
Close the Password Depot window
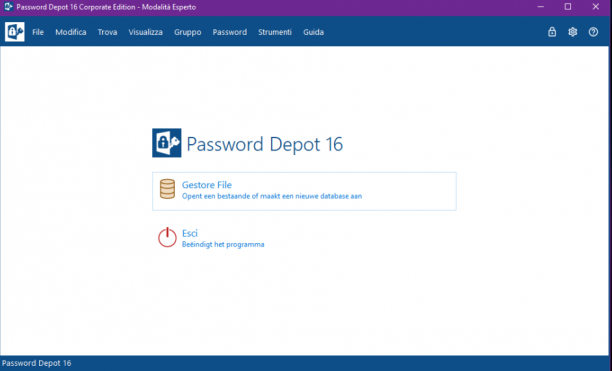[x=596, y=7]
